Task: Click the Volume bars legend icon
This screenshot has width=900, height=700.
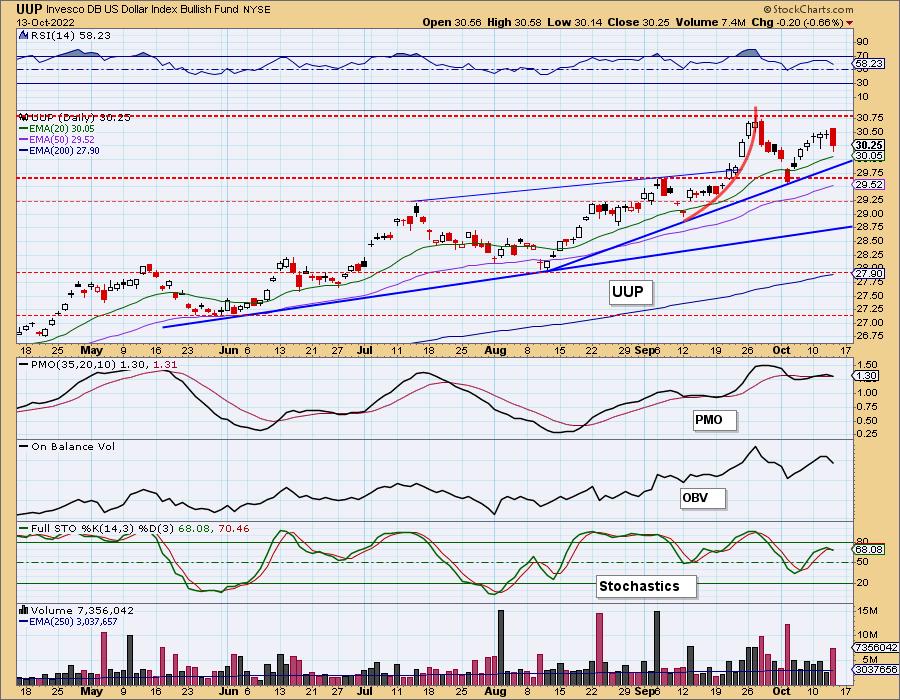Action: 24,610
